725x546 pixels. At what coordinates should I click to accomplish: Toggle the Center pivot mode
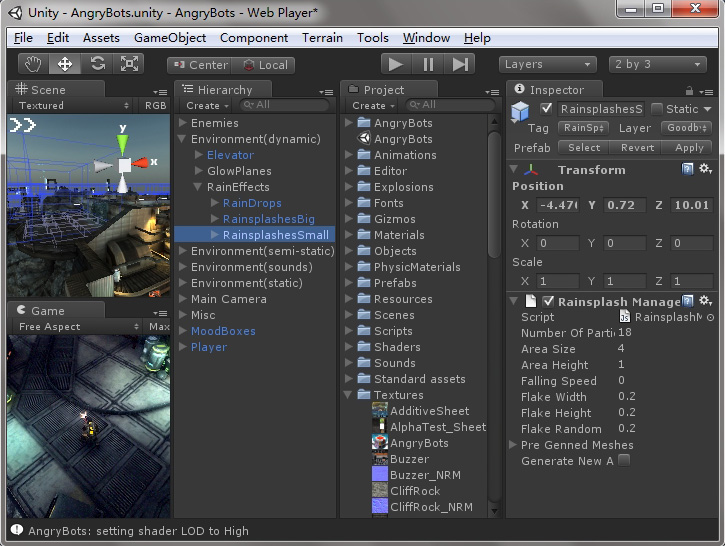(200, 65)
